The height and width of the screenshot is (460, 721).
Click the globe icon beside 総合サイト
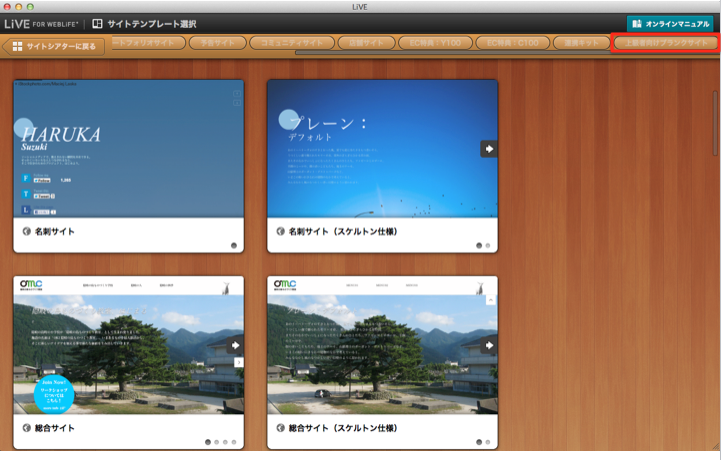tap(27, 428)
